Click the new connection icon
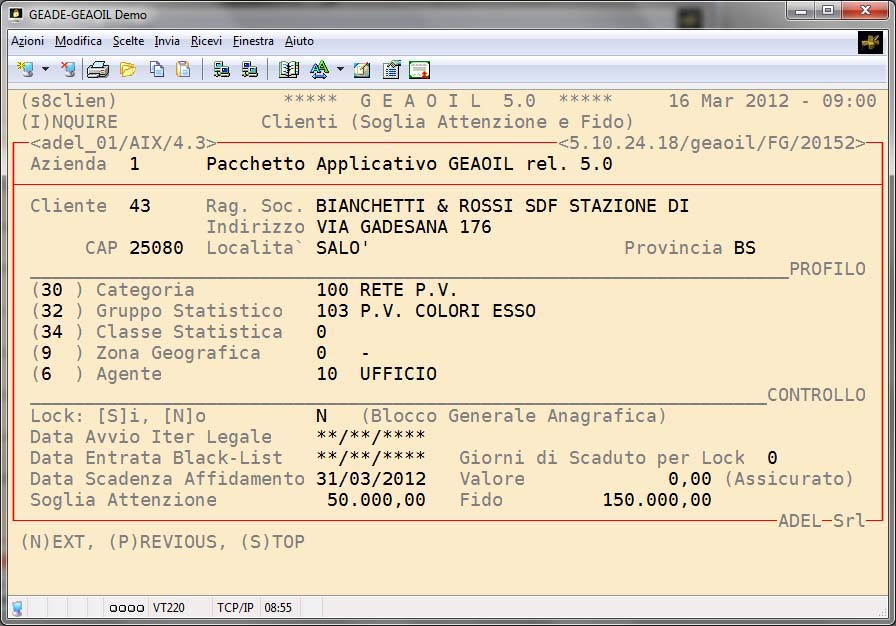 (x=25, y=70)
